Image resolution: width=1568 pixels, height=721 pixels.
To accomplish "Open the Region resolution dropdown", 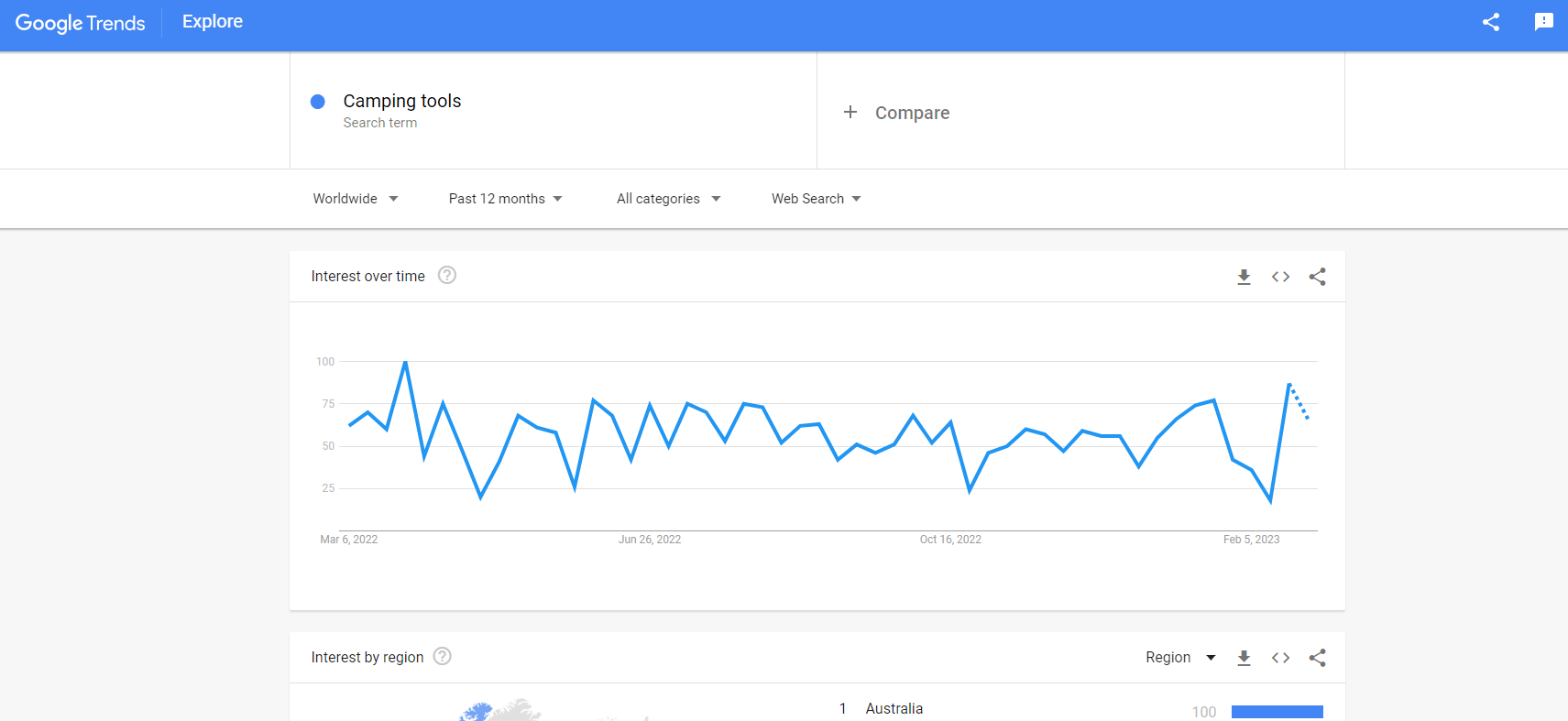I will [1180, 658].
